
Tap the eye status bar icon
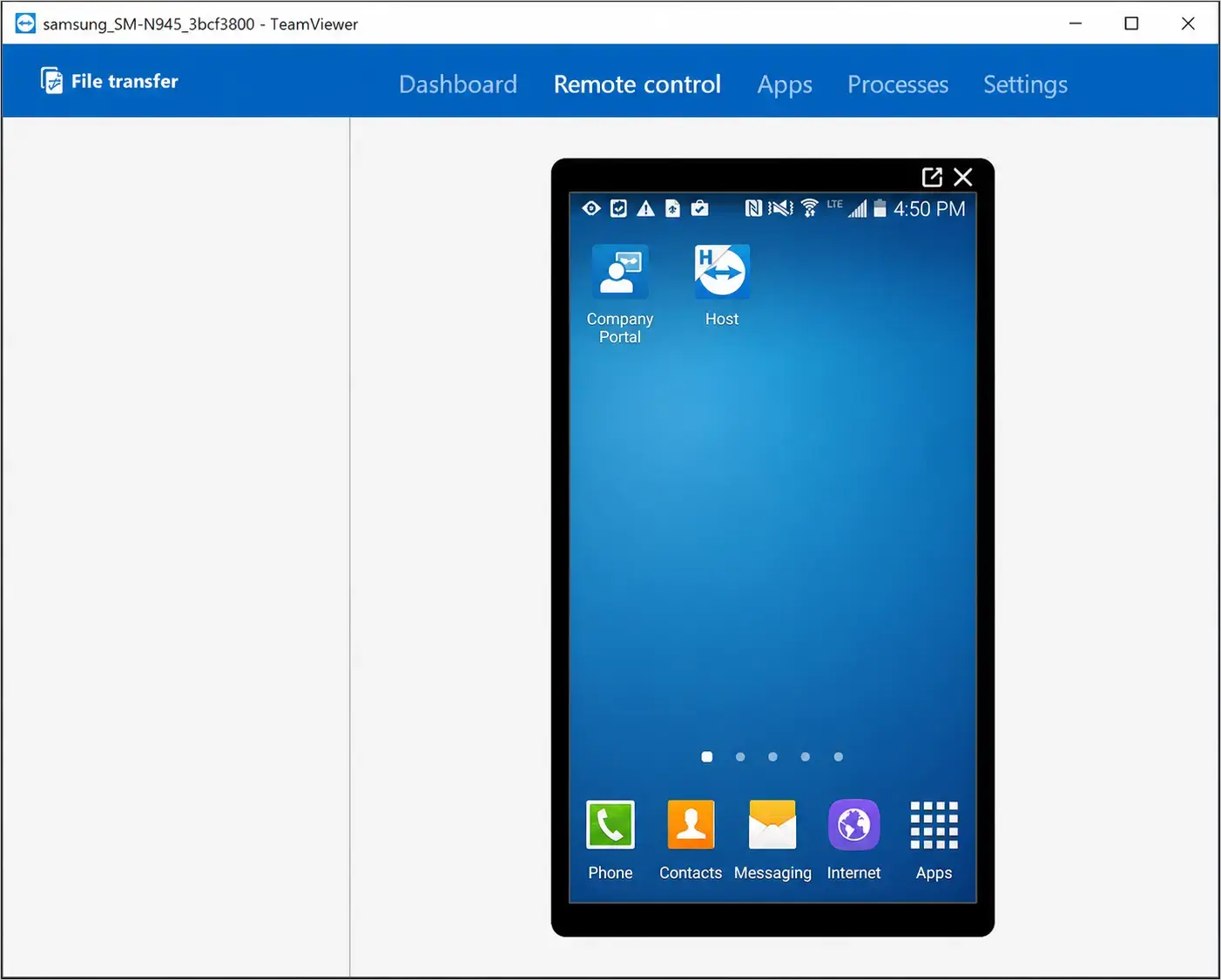pyautogui.click(x=591, y=208)
